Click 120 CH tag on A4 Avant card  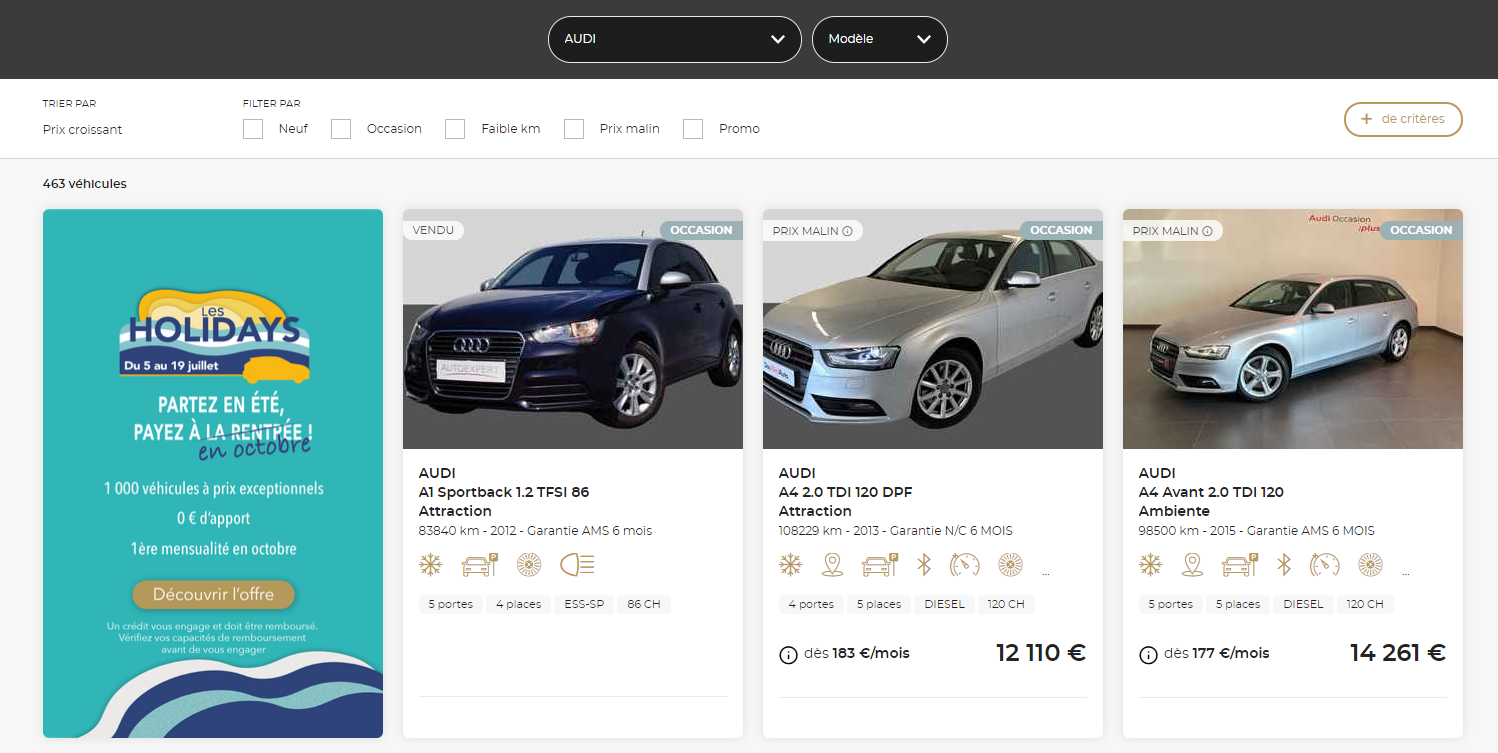pyautogui.click(x=1365, y=604)
